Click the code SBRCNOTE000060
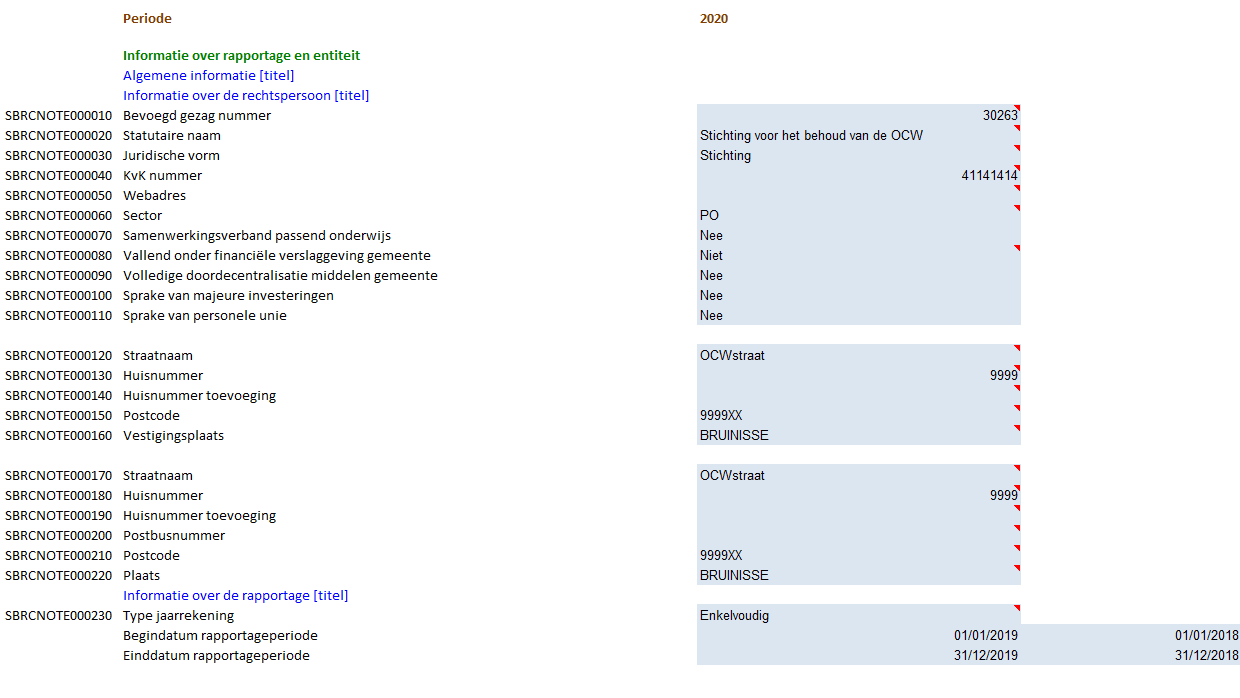This screenshot has width=1240, height=698. pyautogui.click(x=58, y=216)
